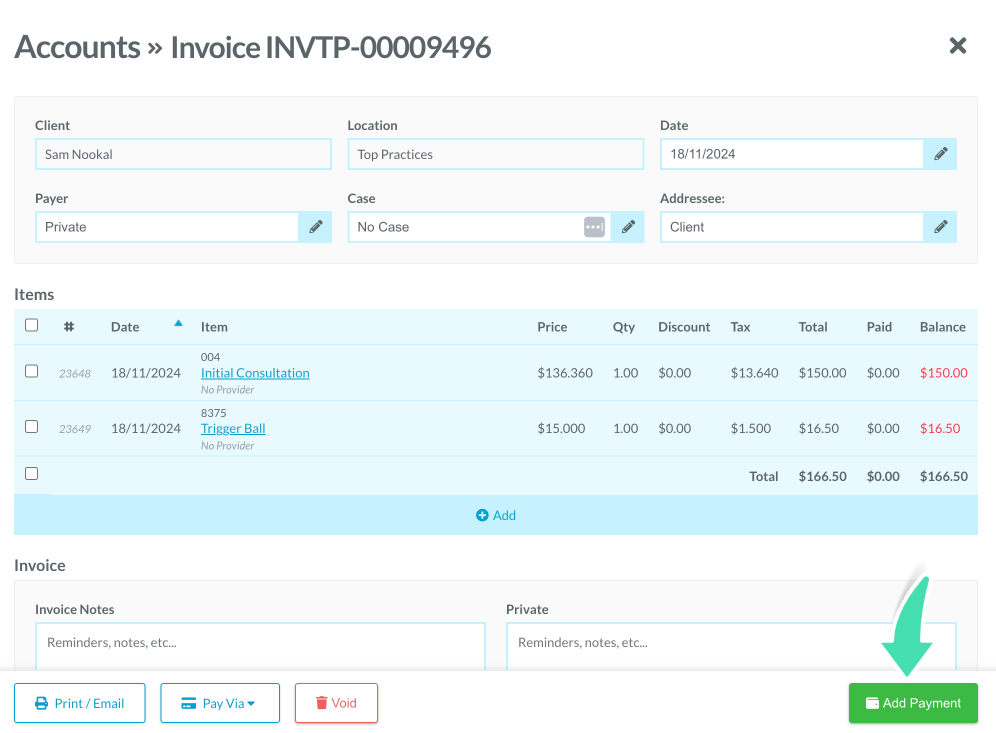Screen dimensions: 996x733
Task: Close the invoice dialog with the X
Action: tap(957, 46)
